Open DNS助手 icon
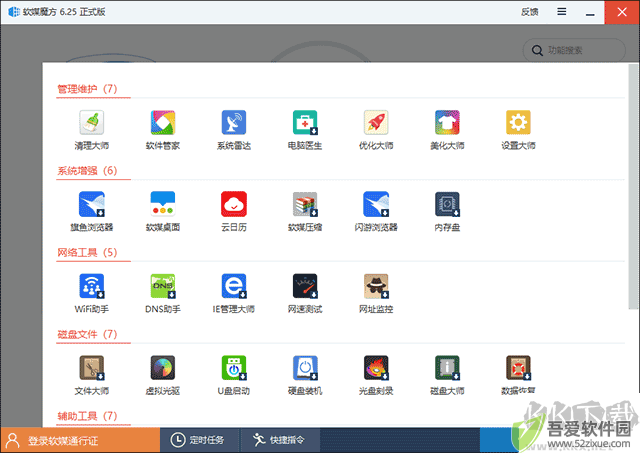Image resolution: width=640 pixels, height=453 pixels. (x=162, y=286)
